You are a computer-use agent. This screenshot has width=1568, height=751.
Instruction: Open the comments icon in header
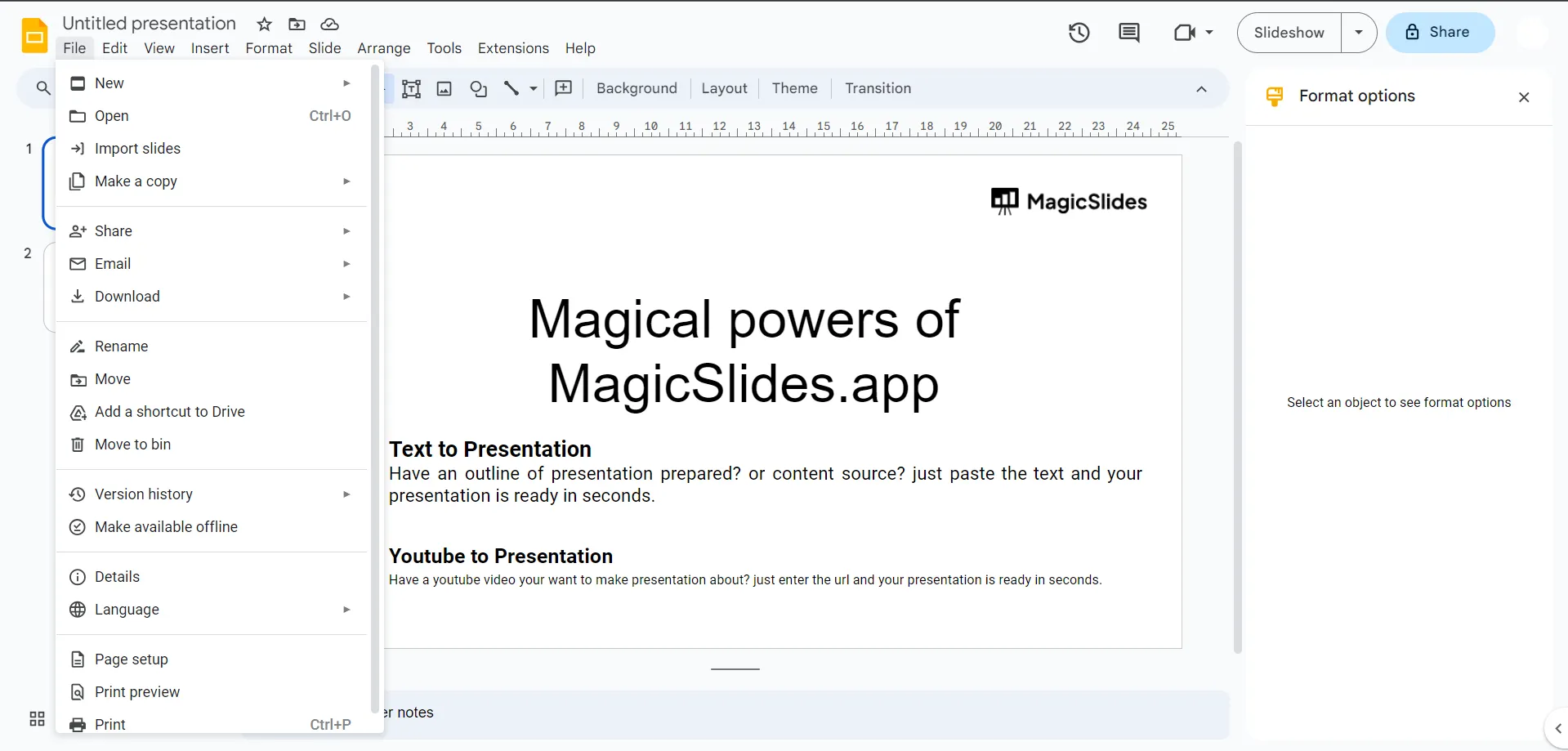tap(1128, 33)
